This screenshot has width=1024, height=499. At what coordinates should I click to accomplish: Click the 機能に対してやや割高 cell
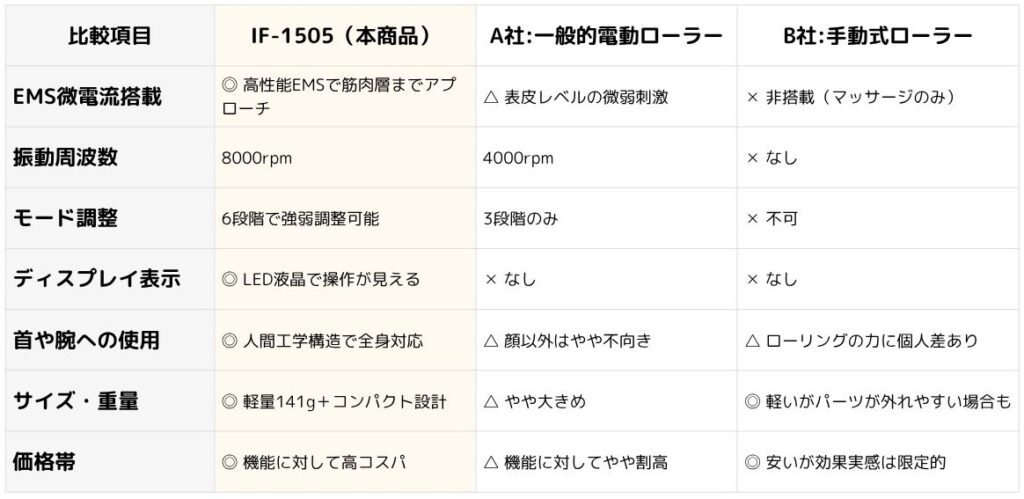pyautogui.click(x=606, y=462)
